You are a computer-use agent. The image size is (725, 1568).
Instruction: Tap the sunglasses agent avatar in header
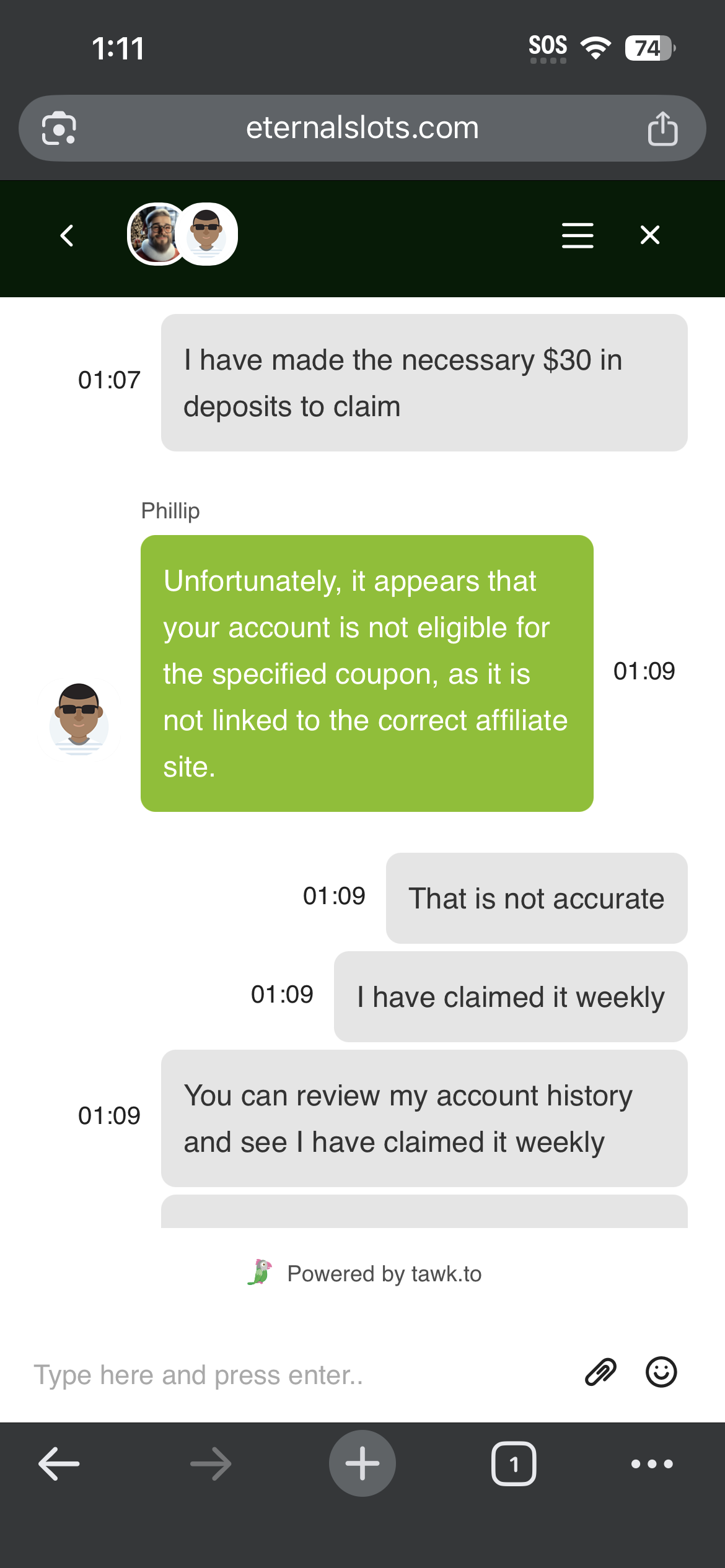click(208, 234)
